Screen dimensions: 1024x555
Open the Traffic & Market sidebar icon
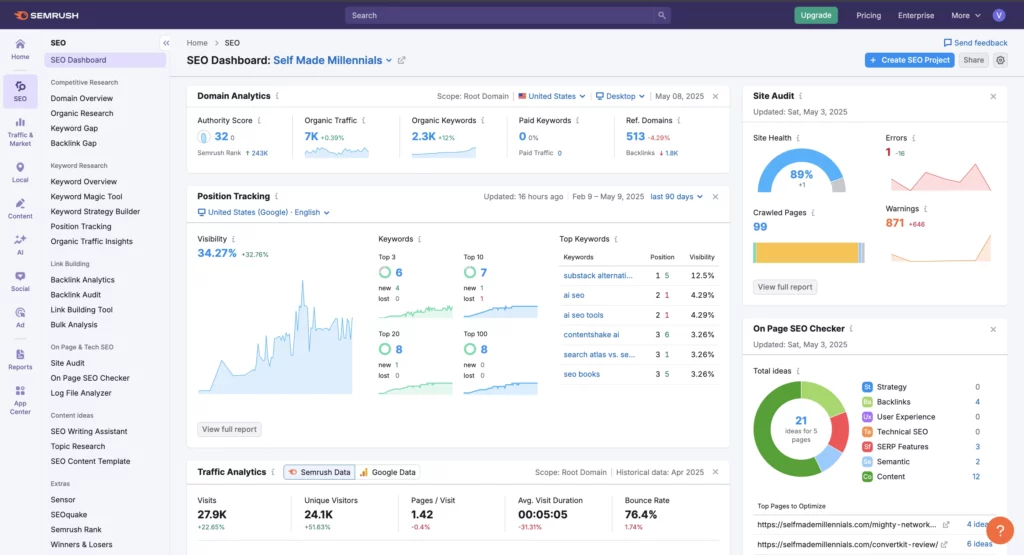point(20,132)
